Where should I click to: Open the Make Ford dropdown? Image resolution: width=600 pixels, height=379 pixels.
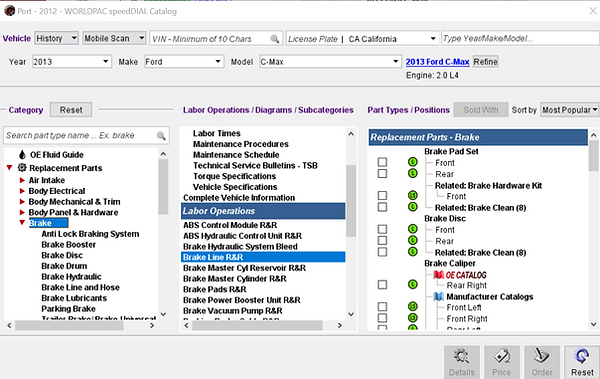184,62
